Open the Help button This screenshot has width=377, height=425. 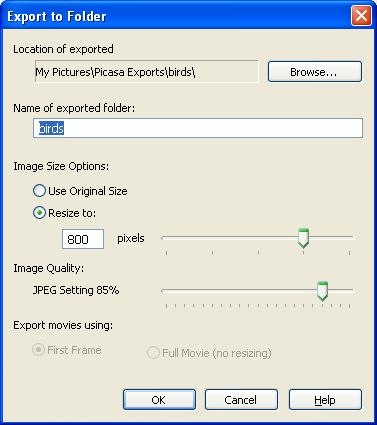click(x=325, y=400)
